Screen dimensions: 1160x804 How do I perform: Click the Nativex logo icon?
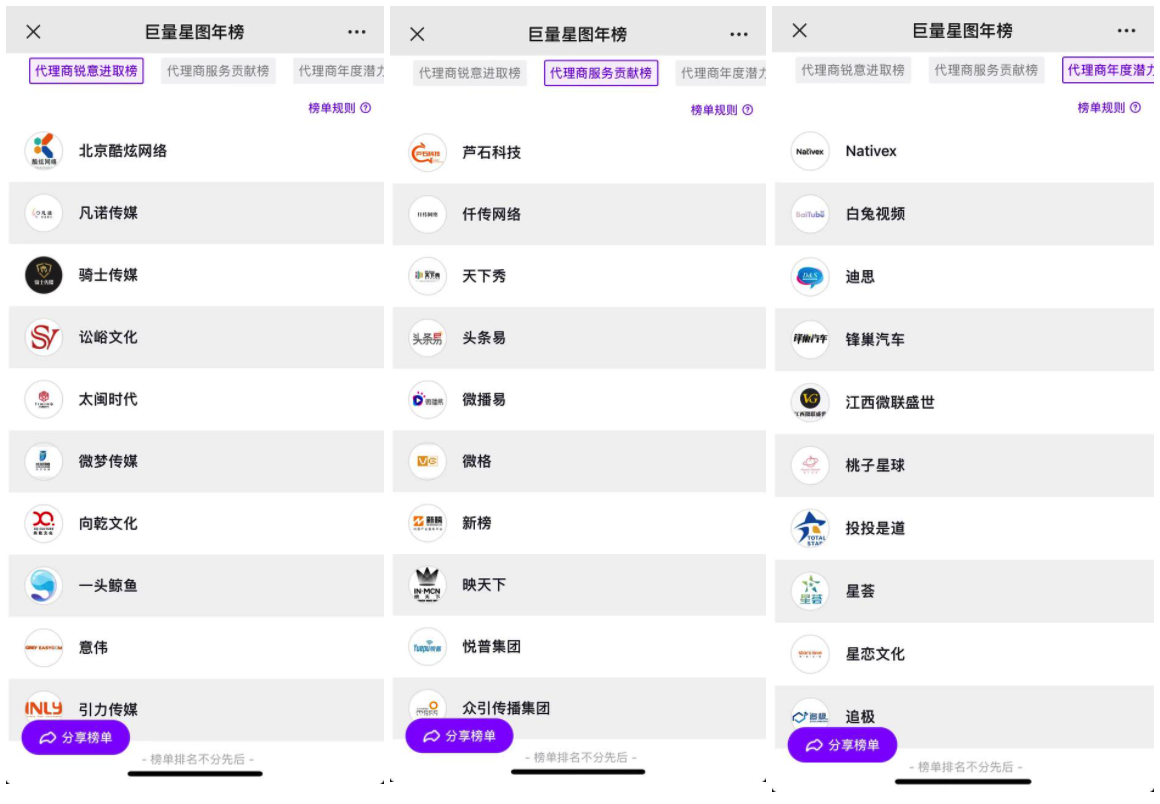(x=810, y=151)
